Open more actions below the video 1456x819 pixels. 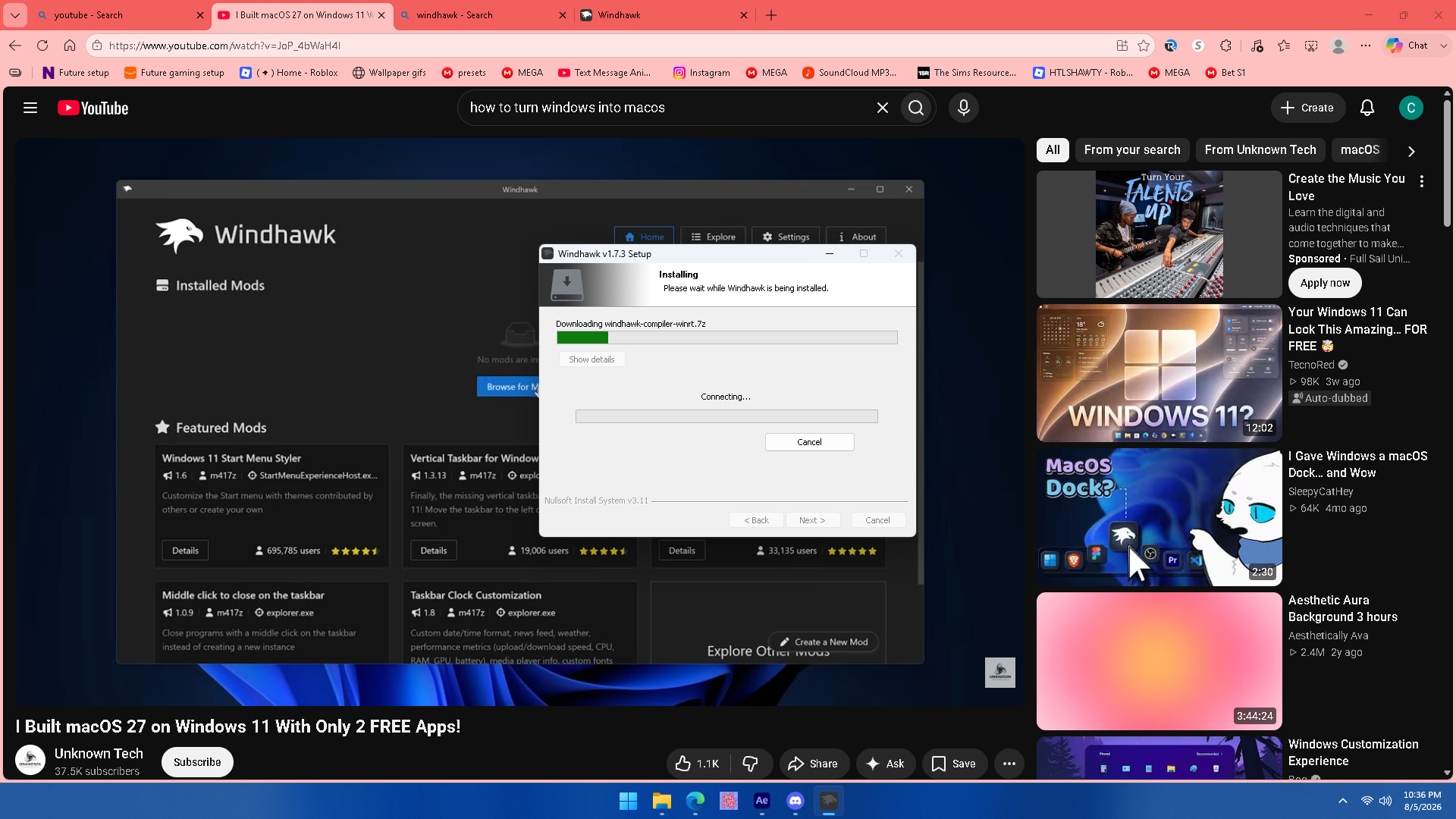click(x=1009, y=764)
